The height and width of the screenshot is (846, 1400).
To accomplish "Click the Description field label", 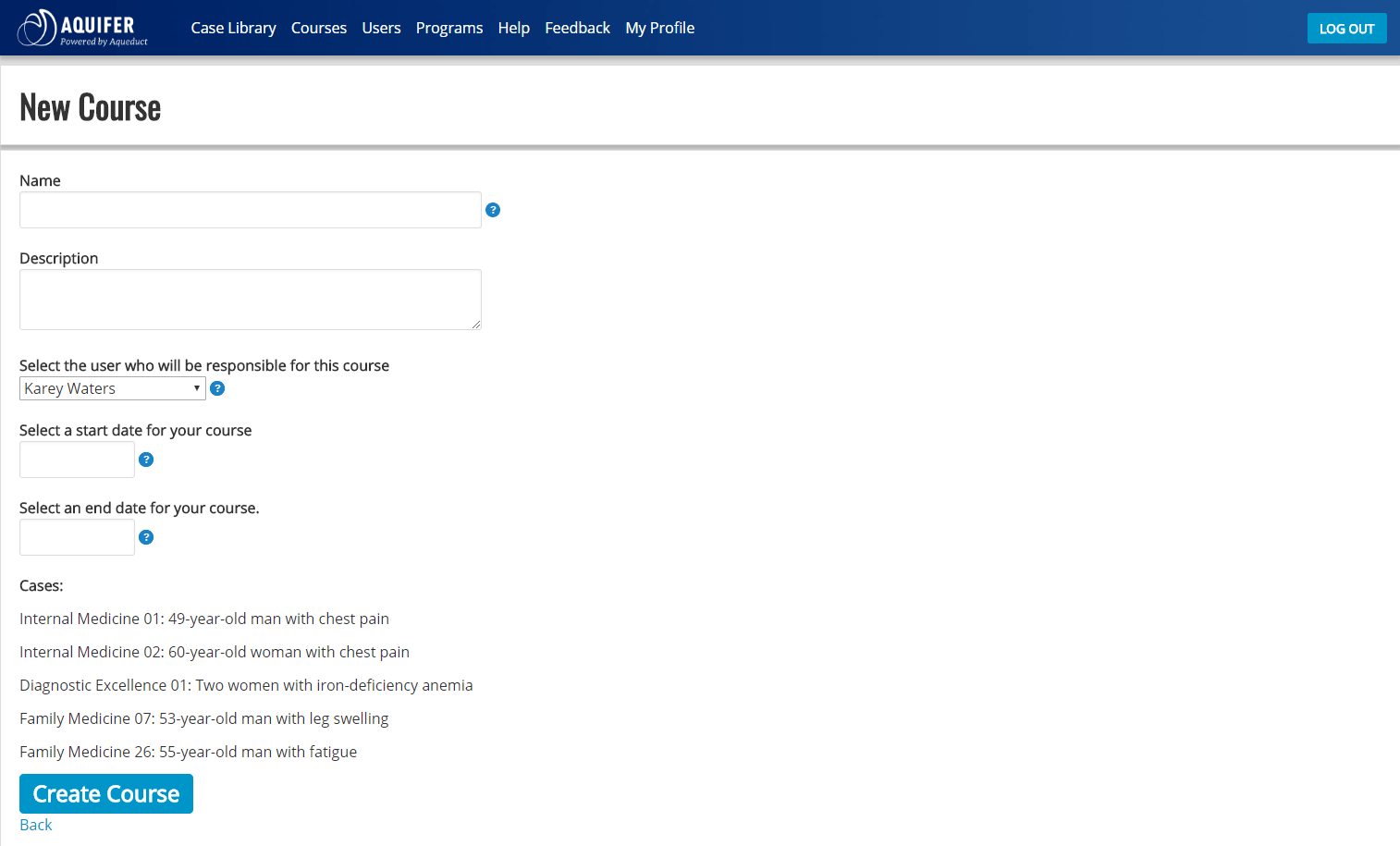I will pos(59,258).
